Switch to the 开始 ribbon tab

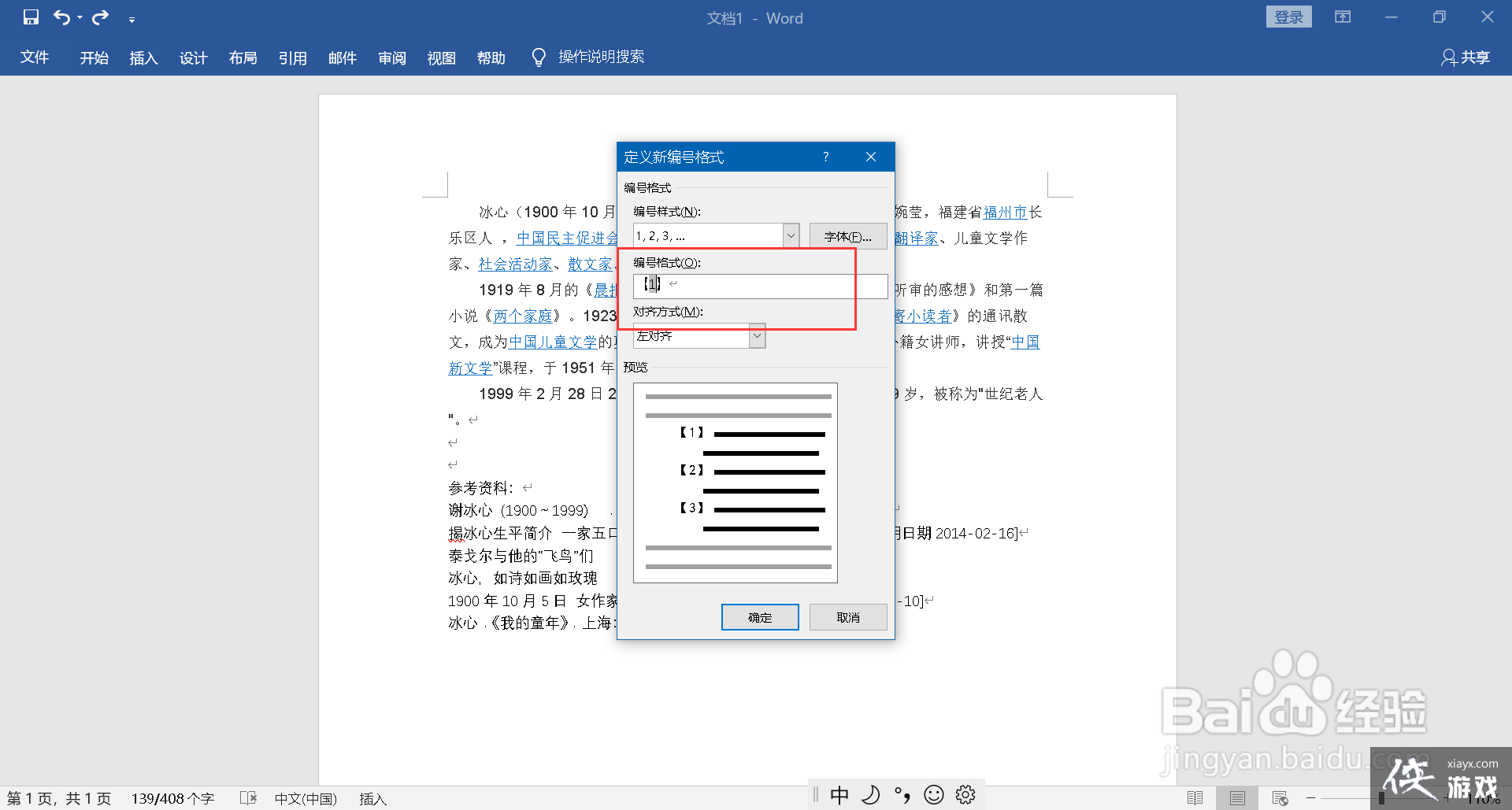(x=94, y=57)
